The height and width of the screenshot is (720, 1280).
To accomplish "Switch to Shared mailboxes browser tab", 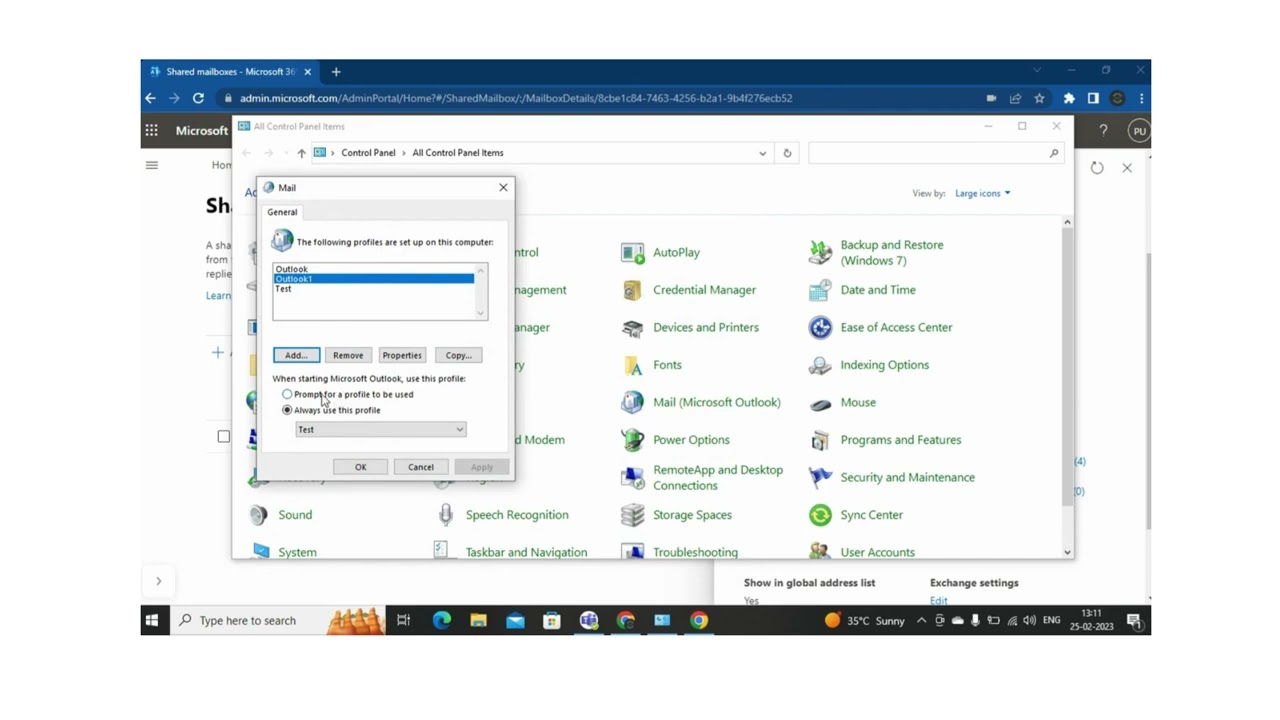I will click(x=230, y=72).
